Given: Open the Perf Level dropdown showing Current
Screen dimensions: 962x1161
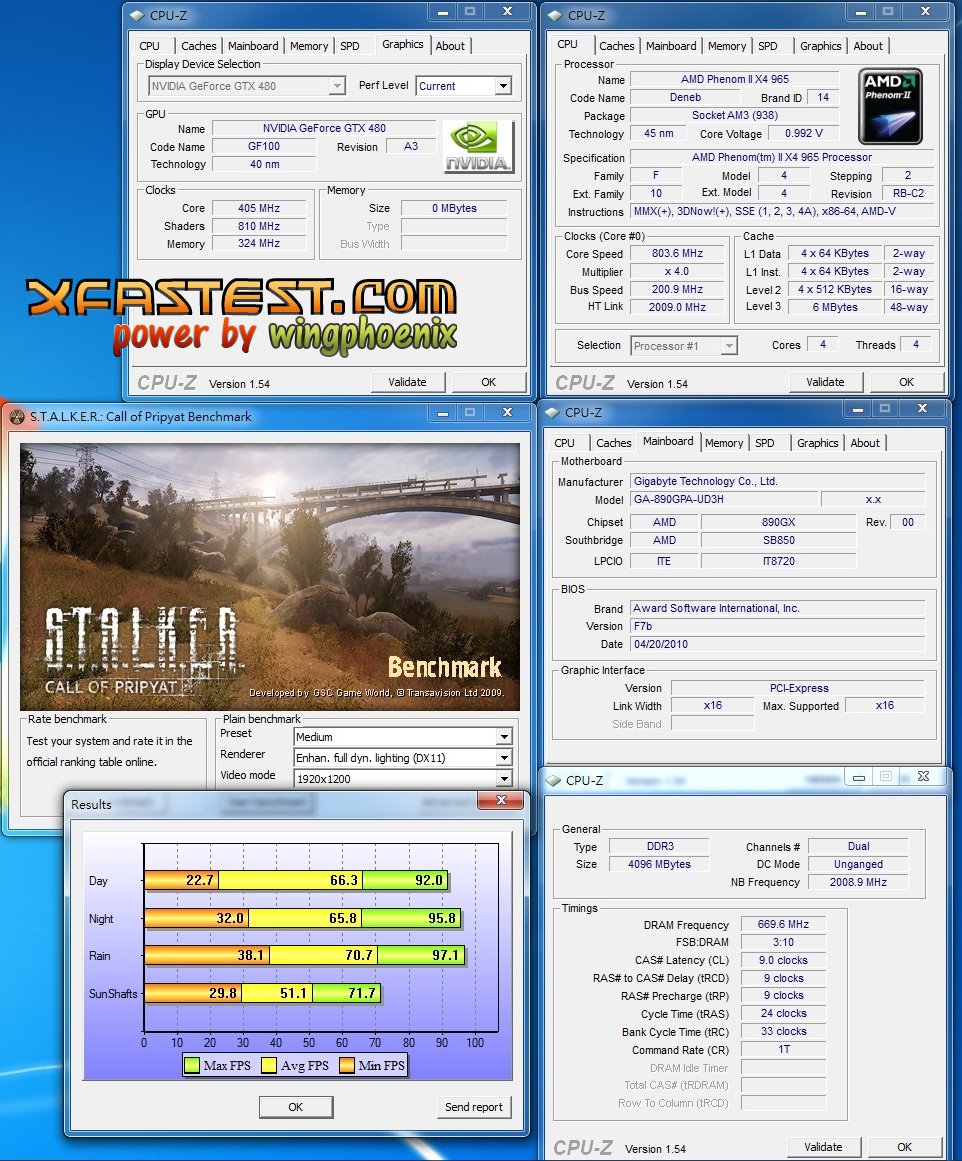Looking at the screenshot, I should coord(503,86).
